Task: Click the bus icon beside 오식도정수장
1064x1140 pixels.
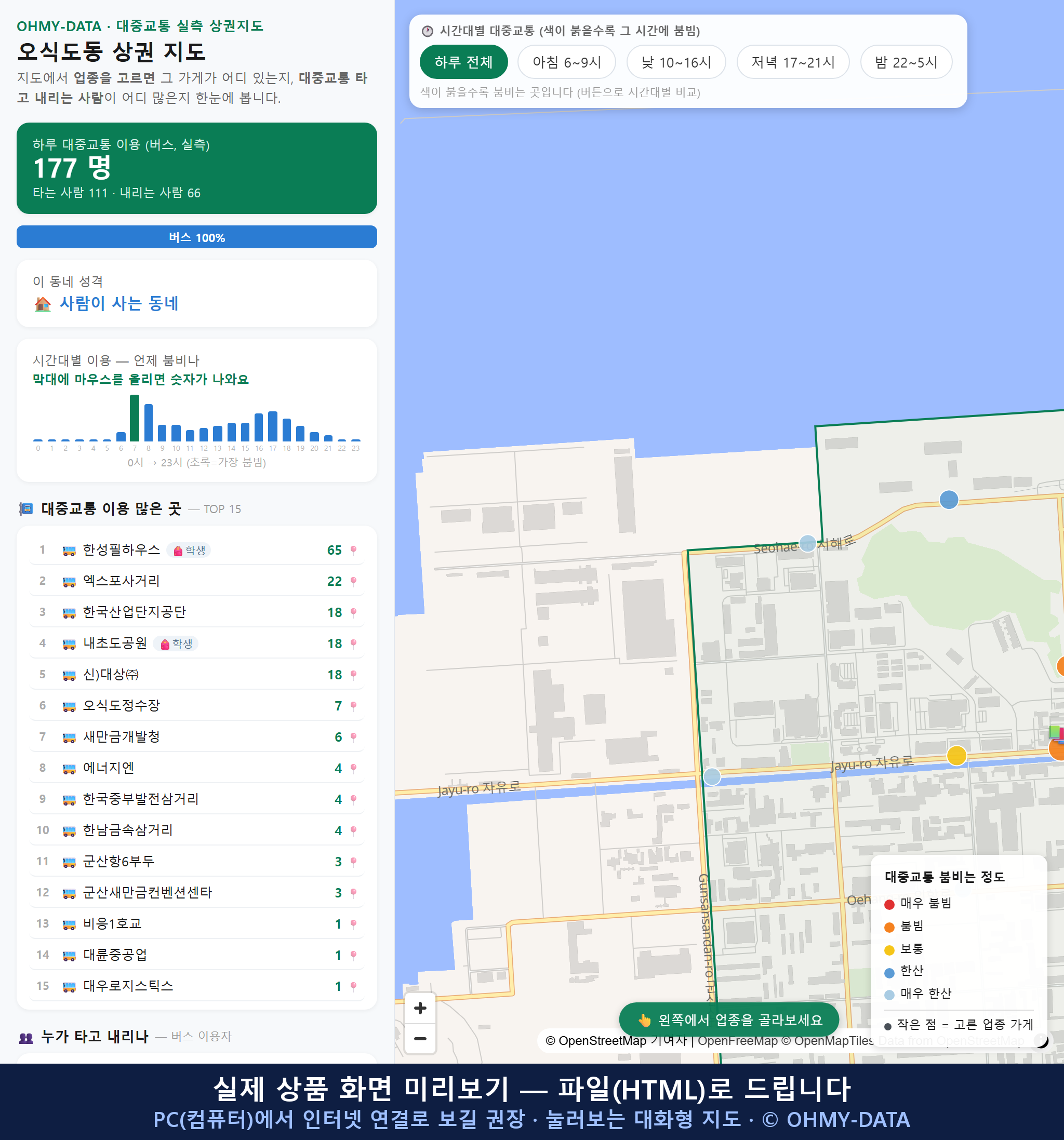Action: coord(69,706)
